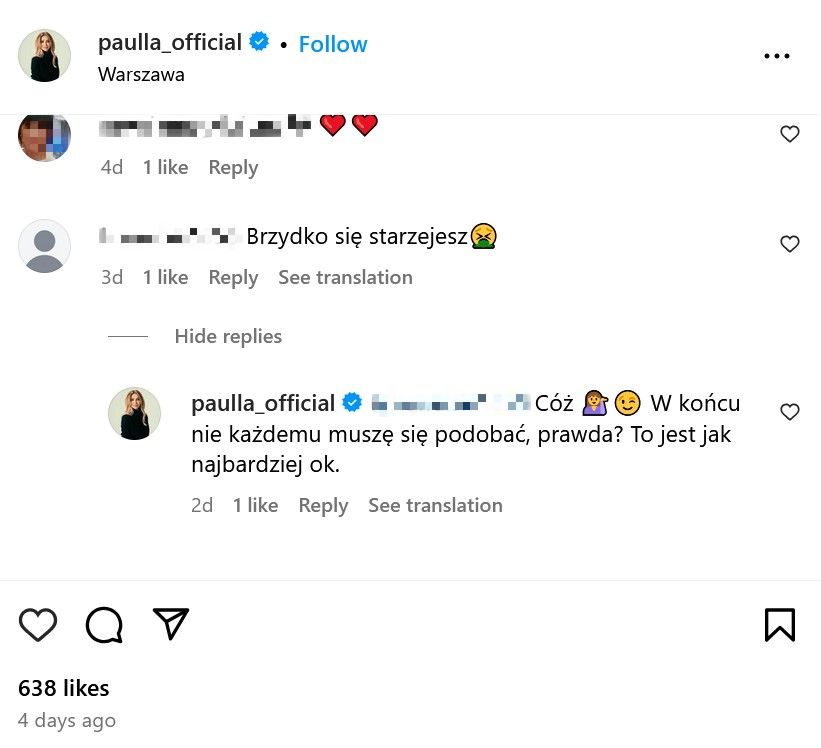Follow paulla_official from the header

pos(333,44)
